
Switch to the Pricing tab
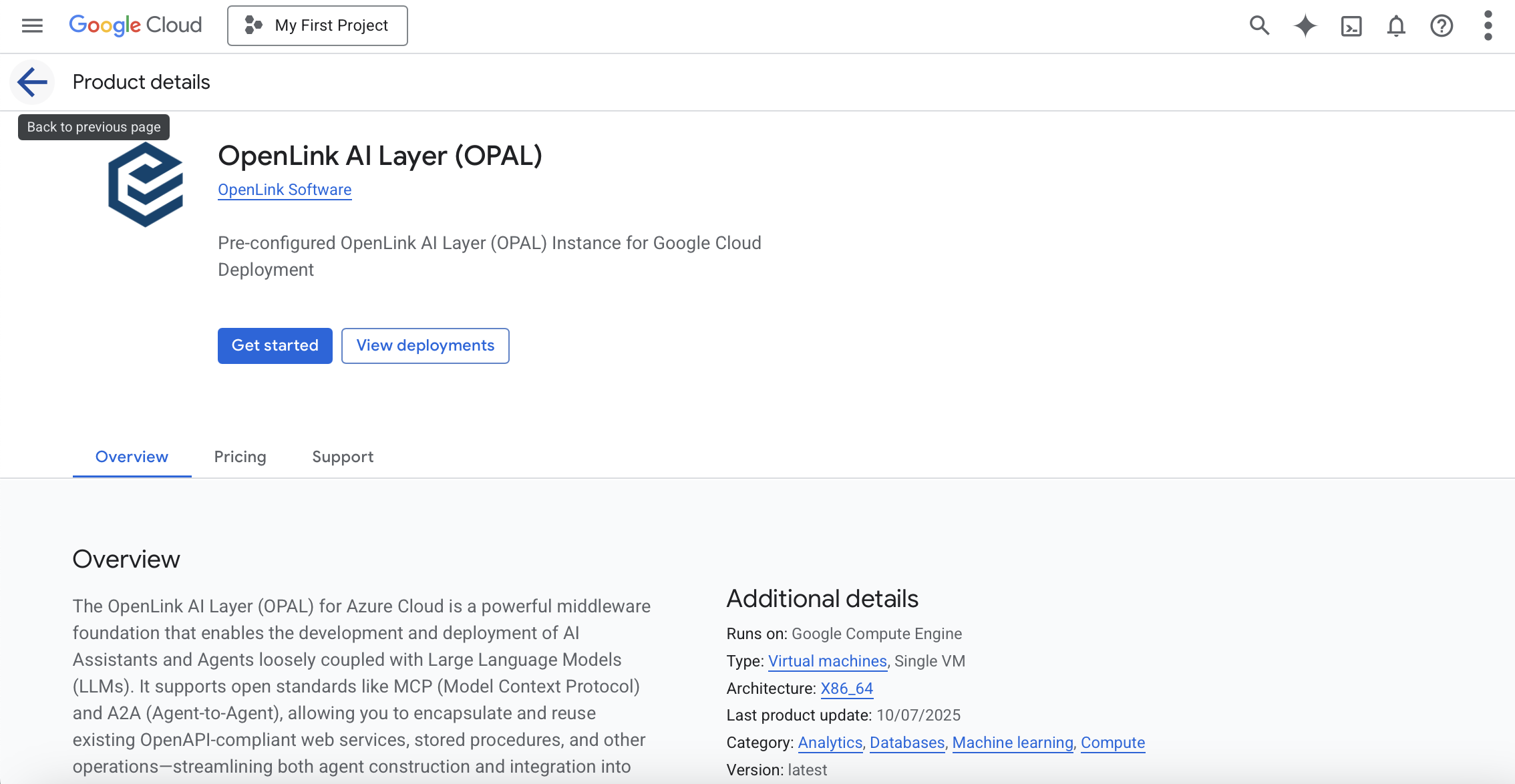tap(240, 457)
